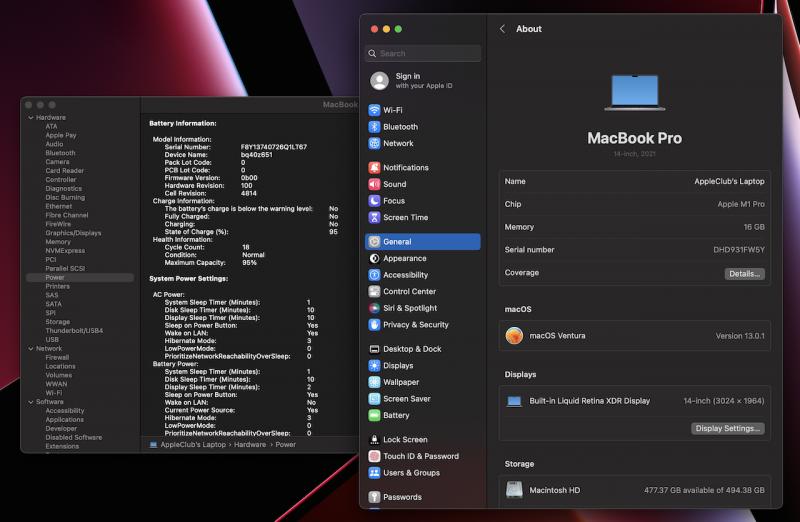800x522 pixels.
Task: Collapse the Software tree section
Action: tap(30, 402)
